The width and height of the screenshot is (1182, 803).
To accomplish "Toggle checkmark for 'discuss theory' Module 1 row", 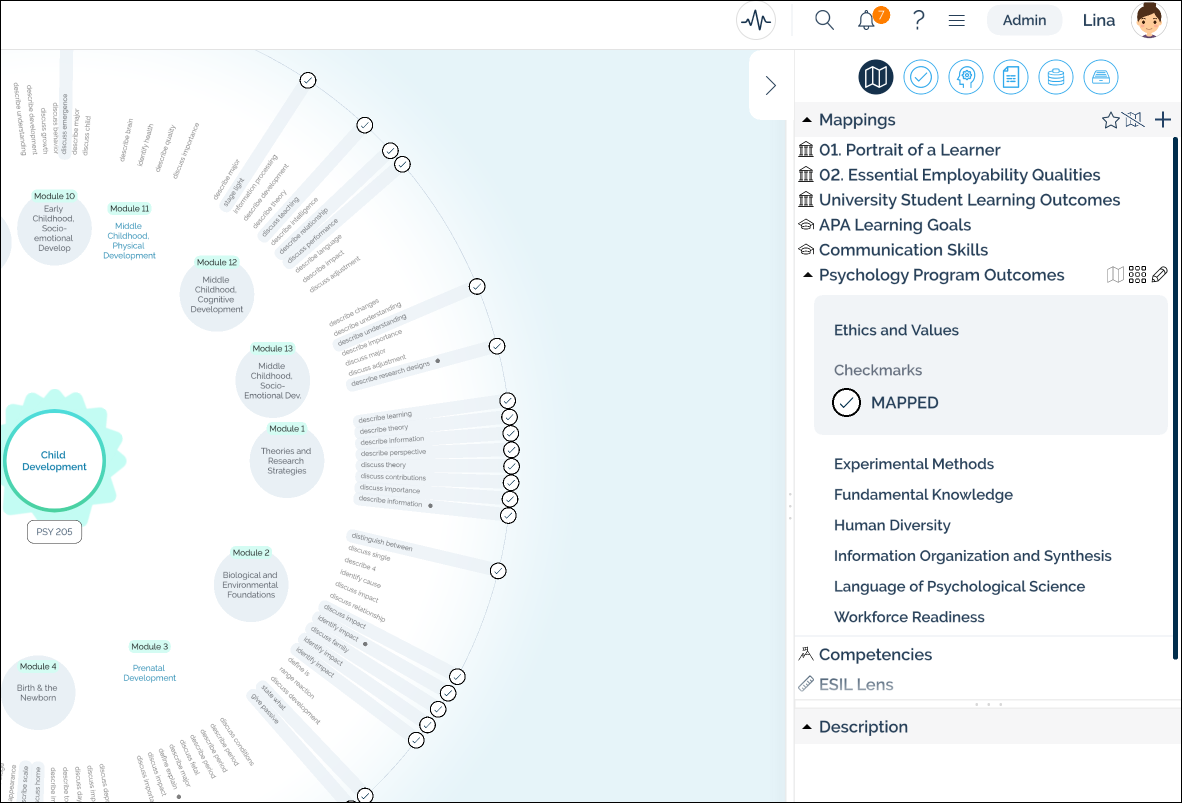I will coord(511,466).
